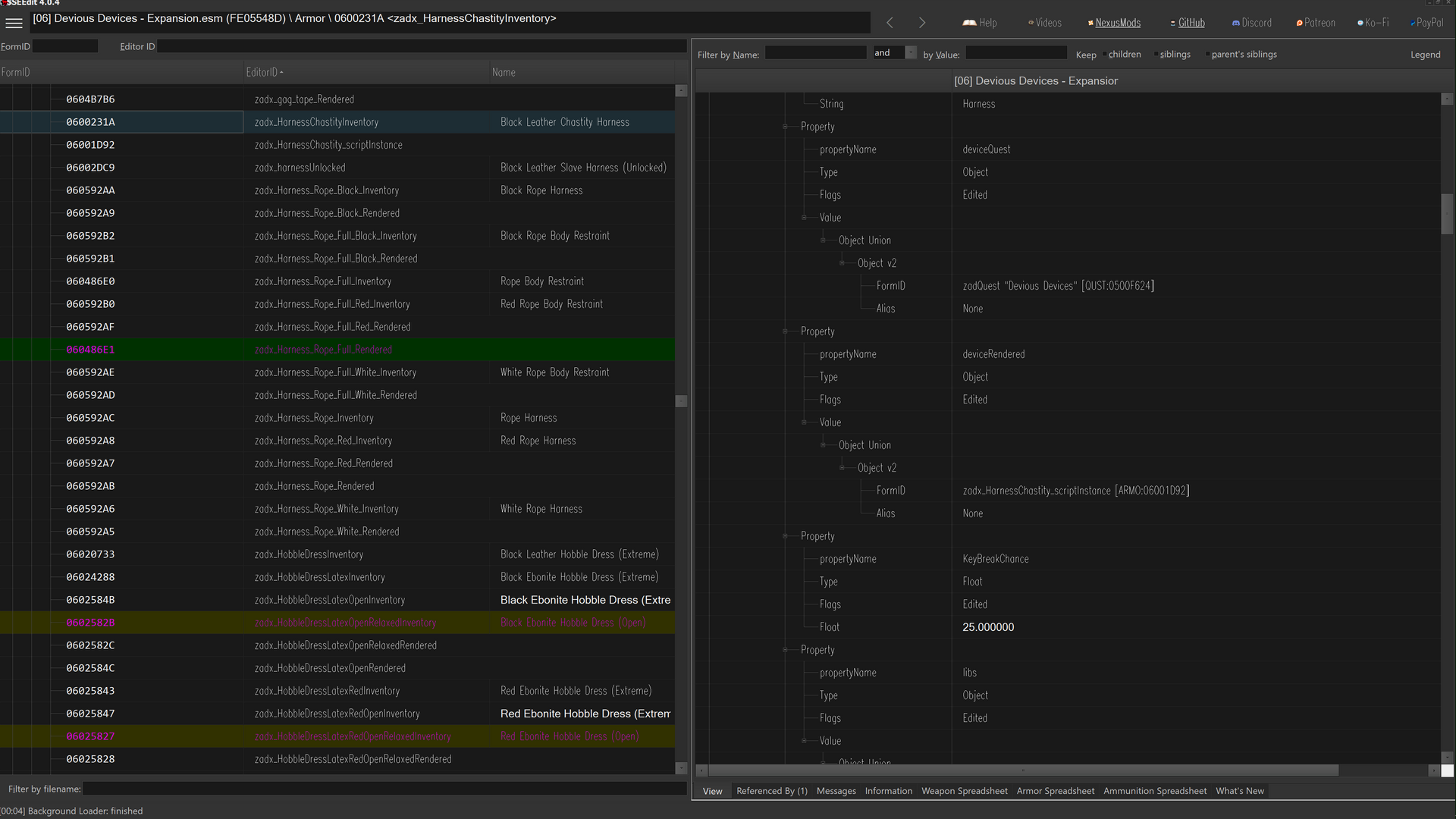Visit the NexusMods page
1456x819 pixels.
[x=1114, y=23]
